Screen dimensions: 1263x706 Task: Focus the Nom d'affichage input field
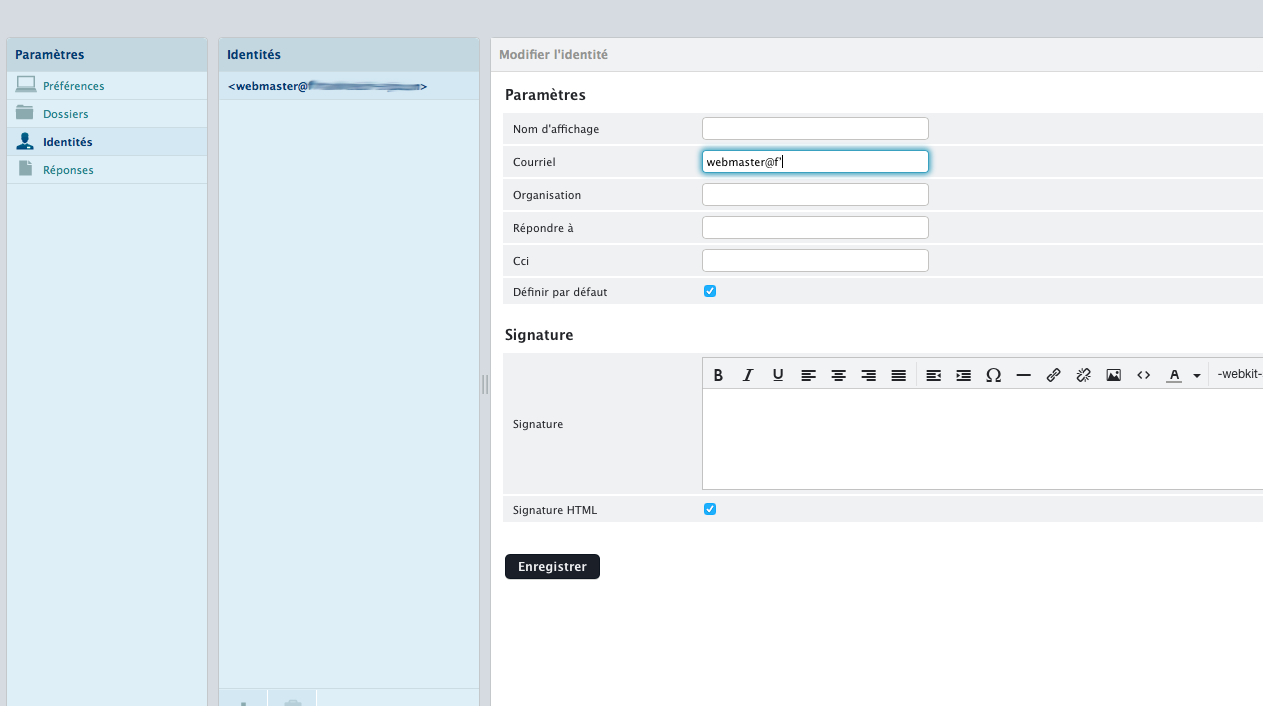[x=815, y=129]
